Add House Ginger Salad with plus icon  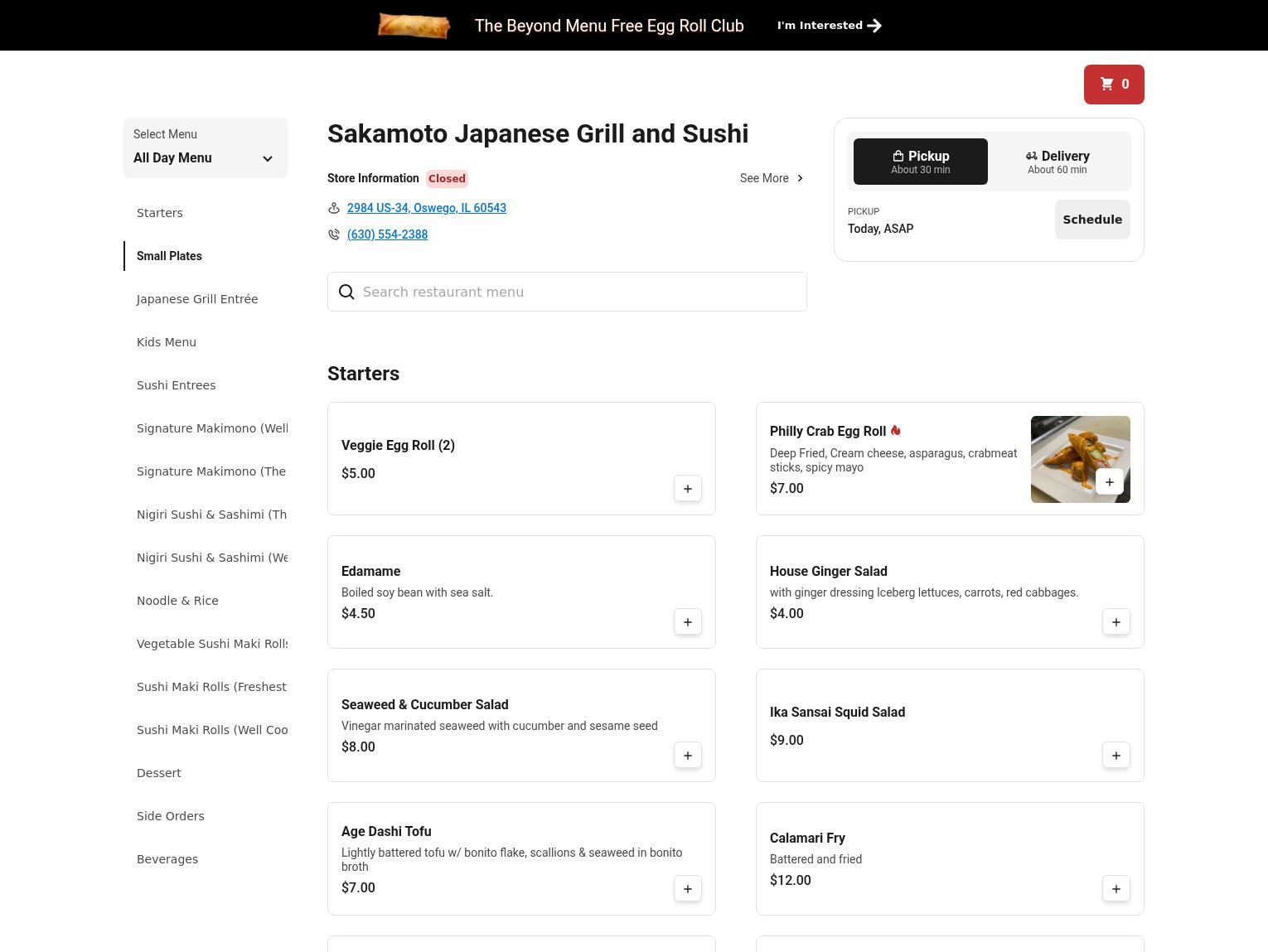[1116, 622]
